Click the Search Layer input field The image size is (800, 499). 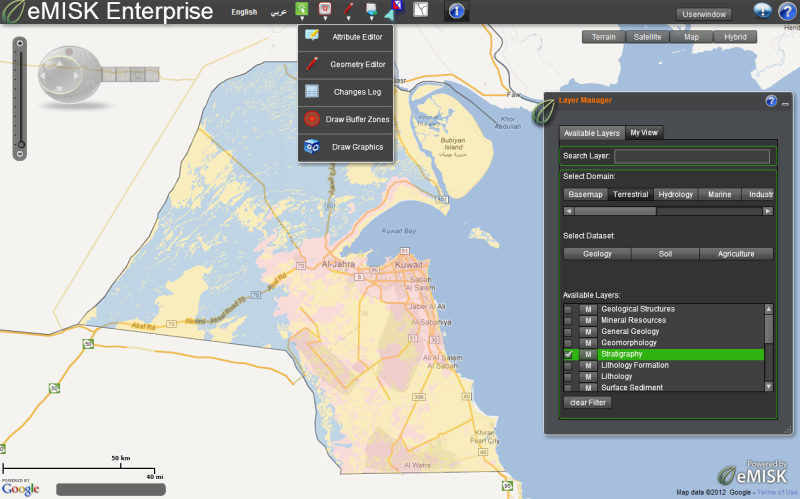pos(692,156)
